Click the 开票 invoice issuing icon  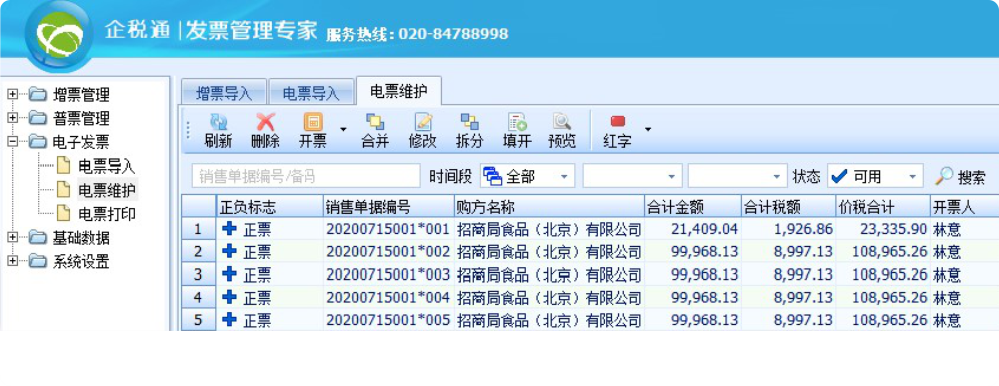(313, 122)
